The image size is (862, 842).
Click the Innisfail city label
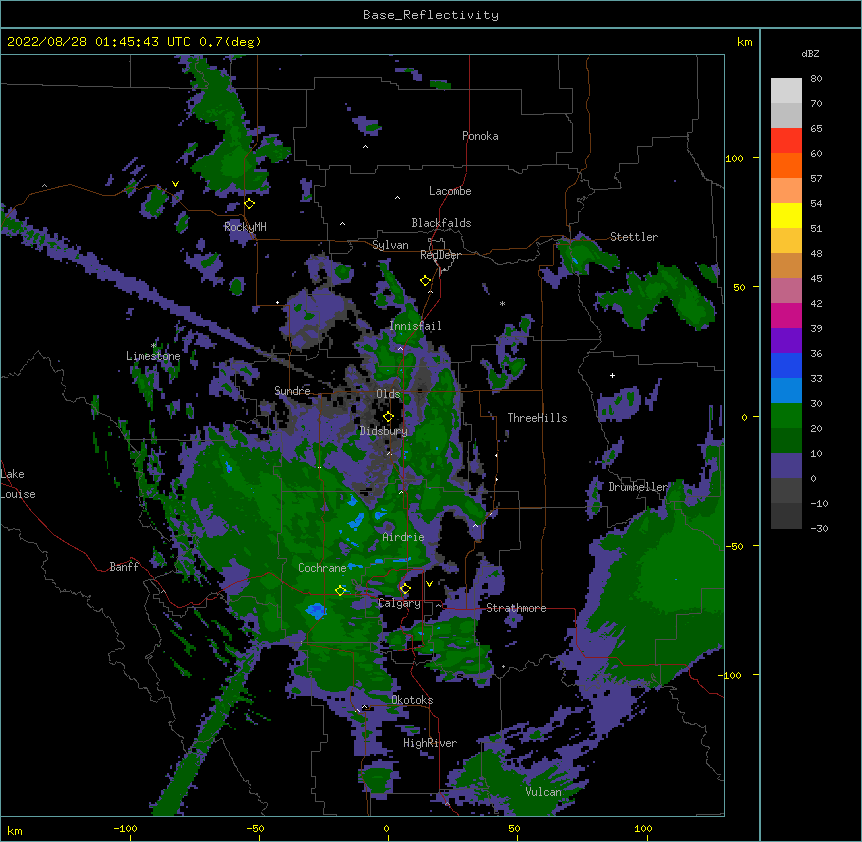pos(415,326)
